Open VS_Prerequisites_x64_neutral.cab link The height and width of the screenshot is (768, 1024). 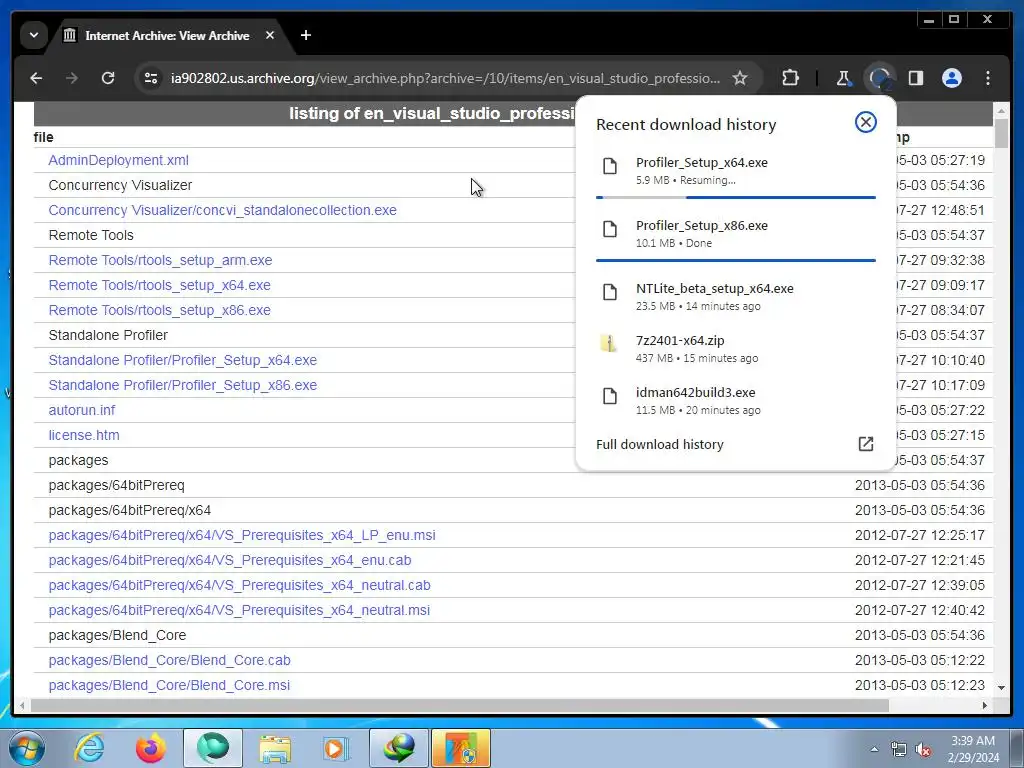click(x=239, y=585)
